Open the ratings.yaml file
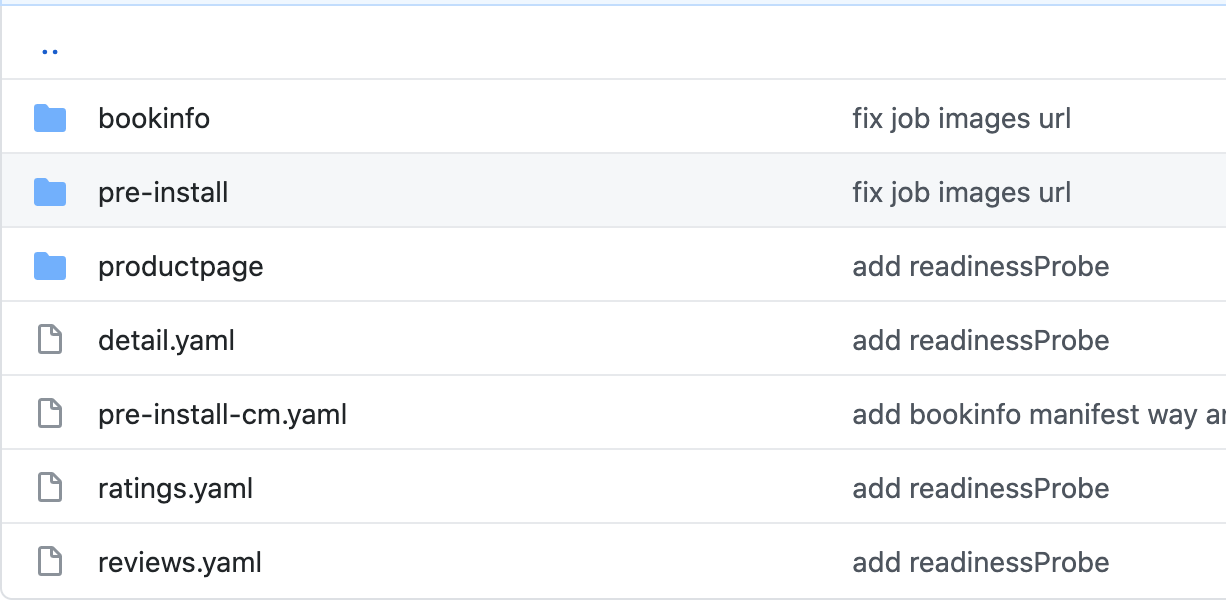1226x606 pixels. 175,489
